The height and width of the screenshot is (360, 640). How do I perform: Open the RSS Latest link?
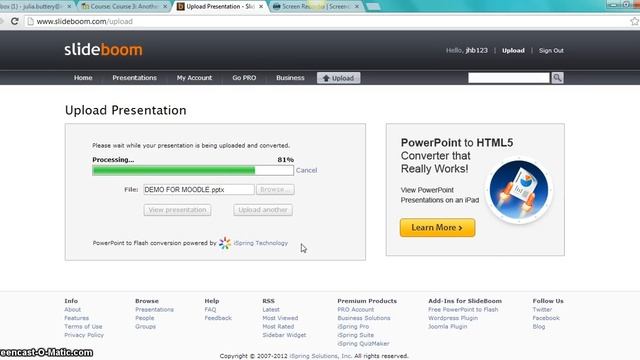click(x=271, y=309)
